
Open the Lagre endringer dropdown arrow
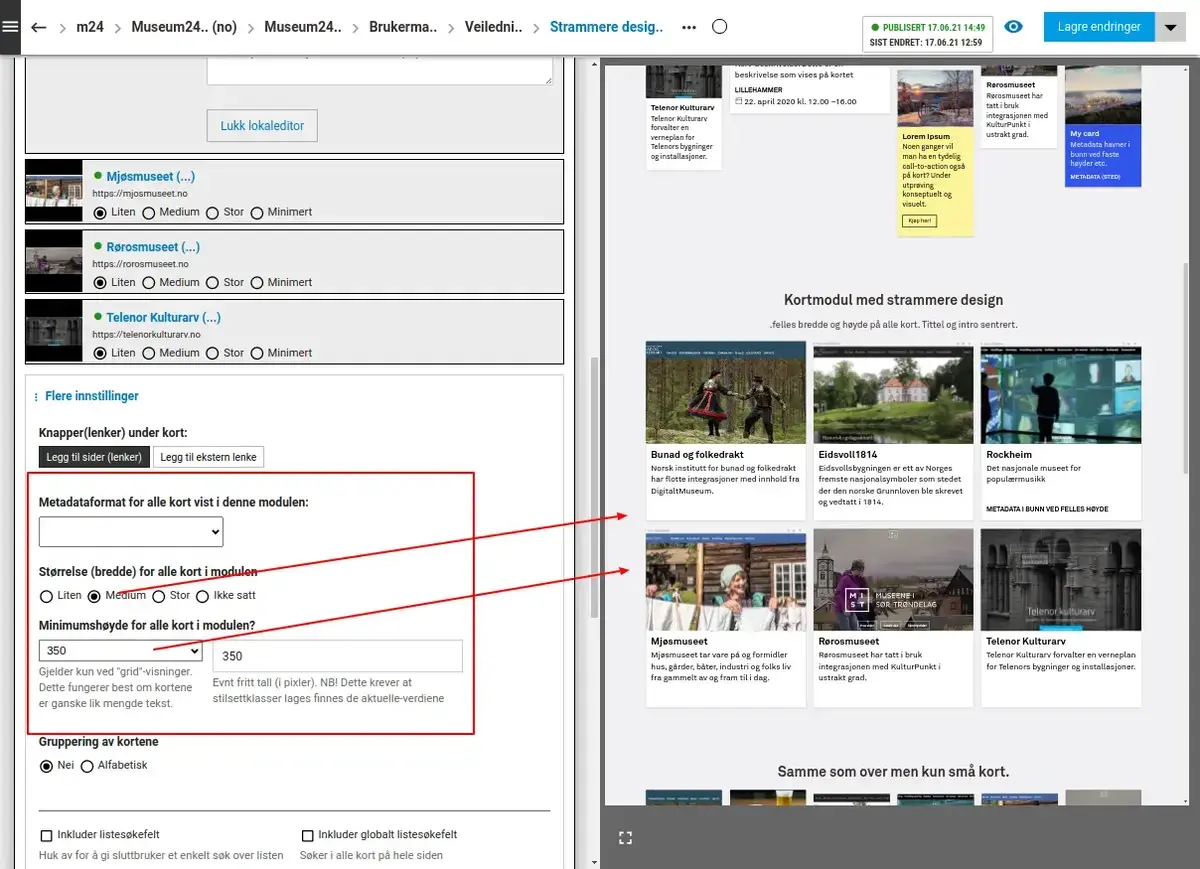point(1171,28)
